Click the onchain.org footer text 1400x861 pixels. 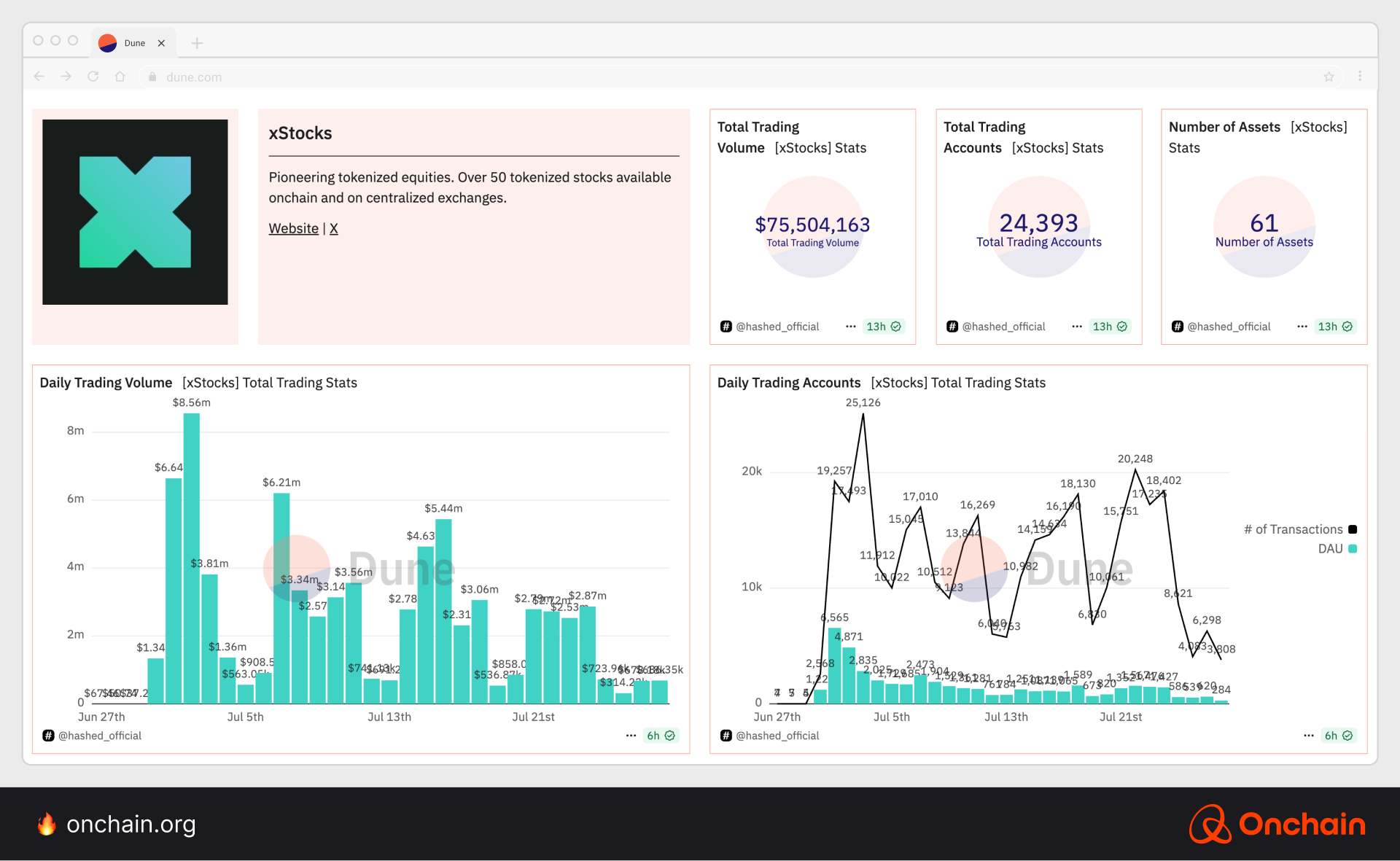(x=131, y=824)
